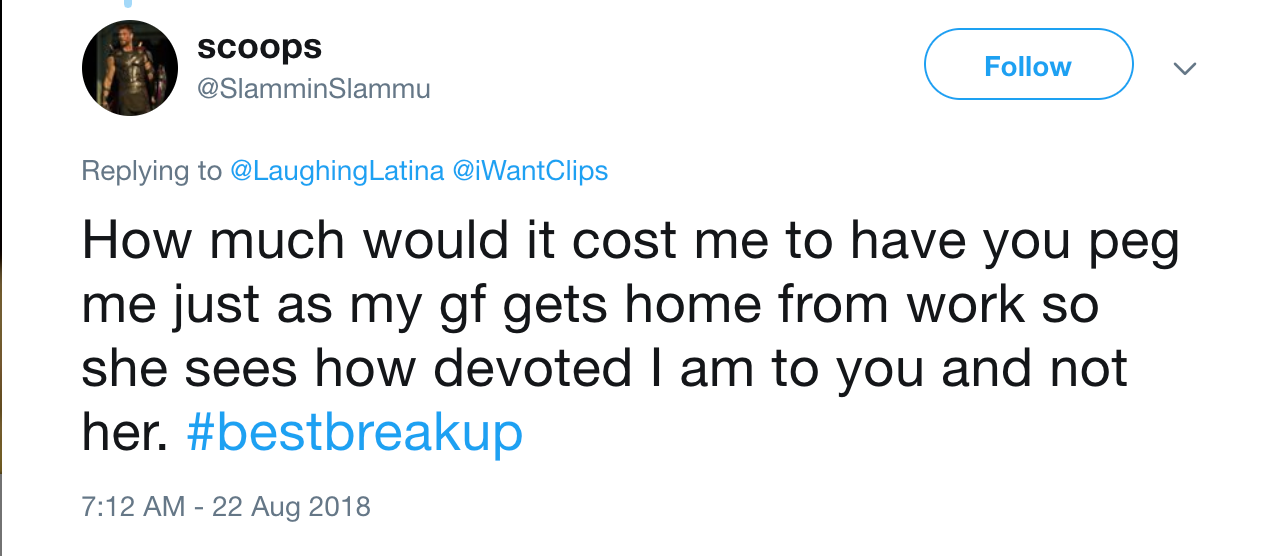
Task: Select the #bestbreakup hashtag
Action: pos(354,433)
